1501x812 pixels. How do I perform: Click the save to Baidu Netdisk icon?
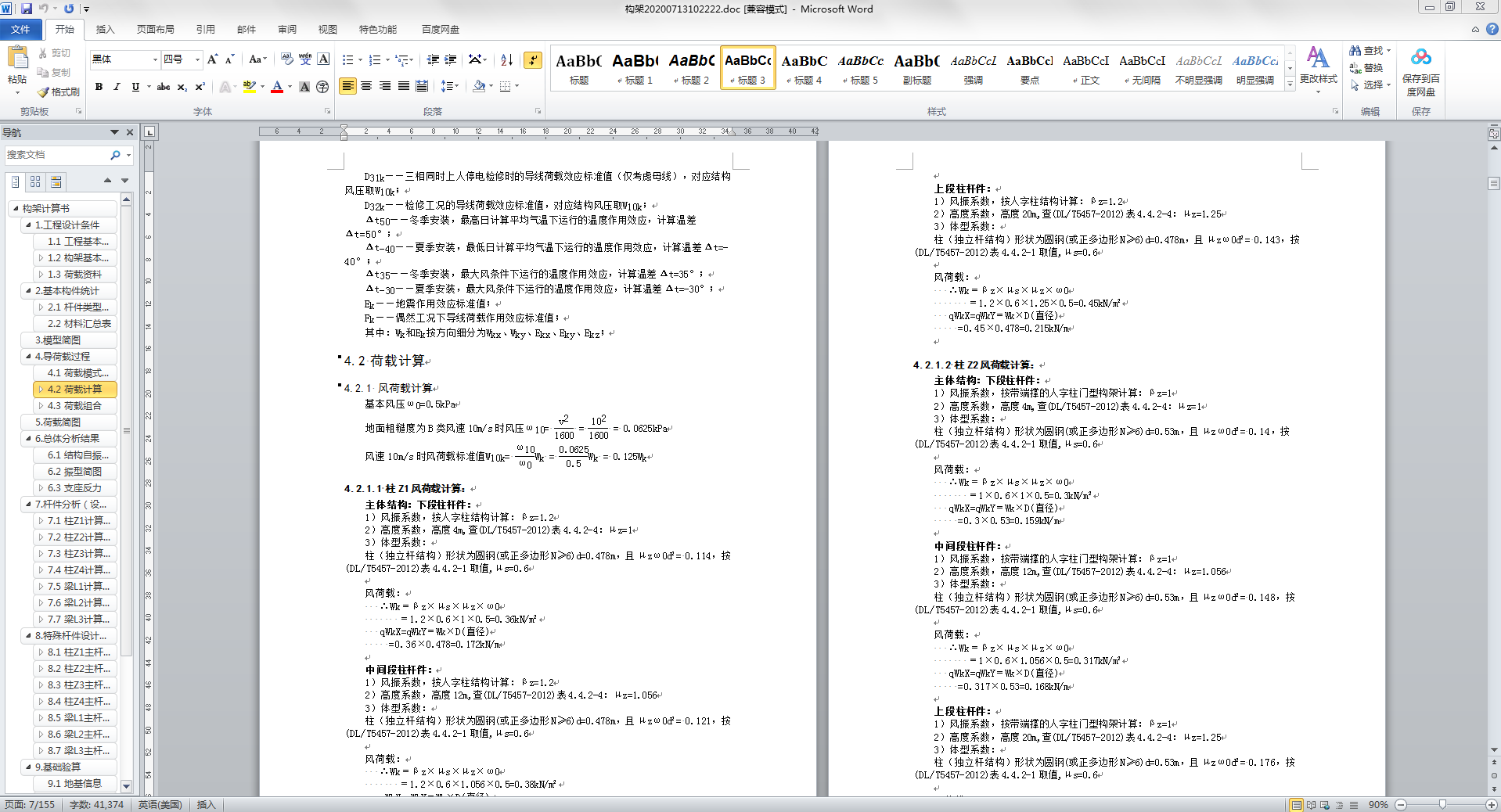(x=1420, y=72)
